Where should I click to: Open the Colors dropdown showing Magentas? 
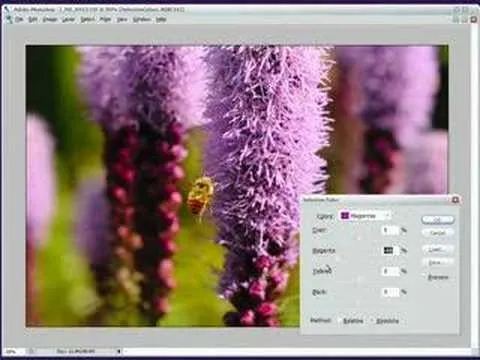(364, 216)
